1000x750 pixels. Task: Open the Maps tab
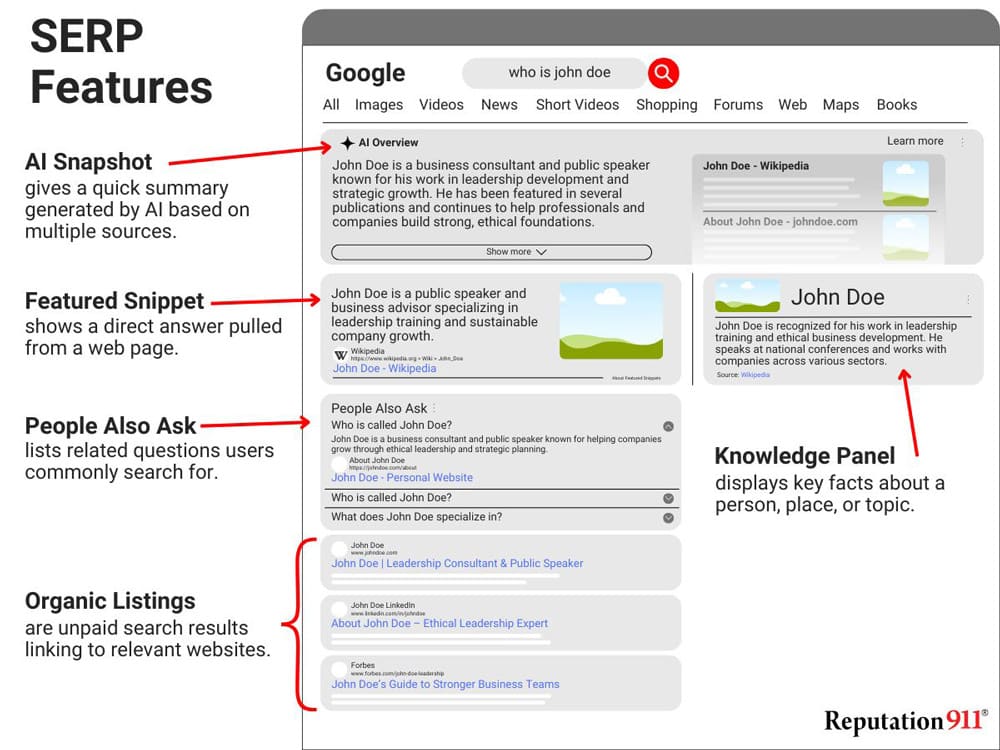click(841, 105)
